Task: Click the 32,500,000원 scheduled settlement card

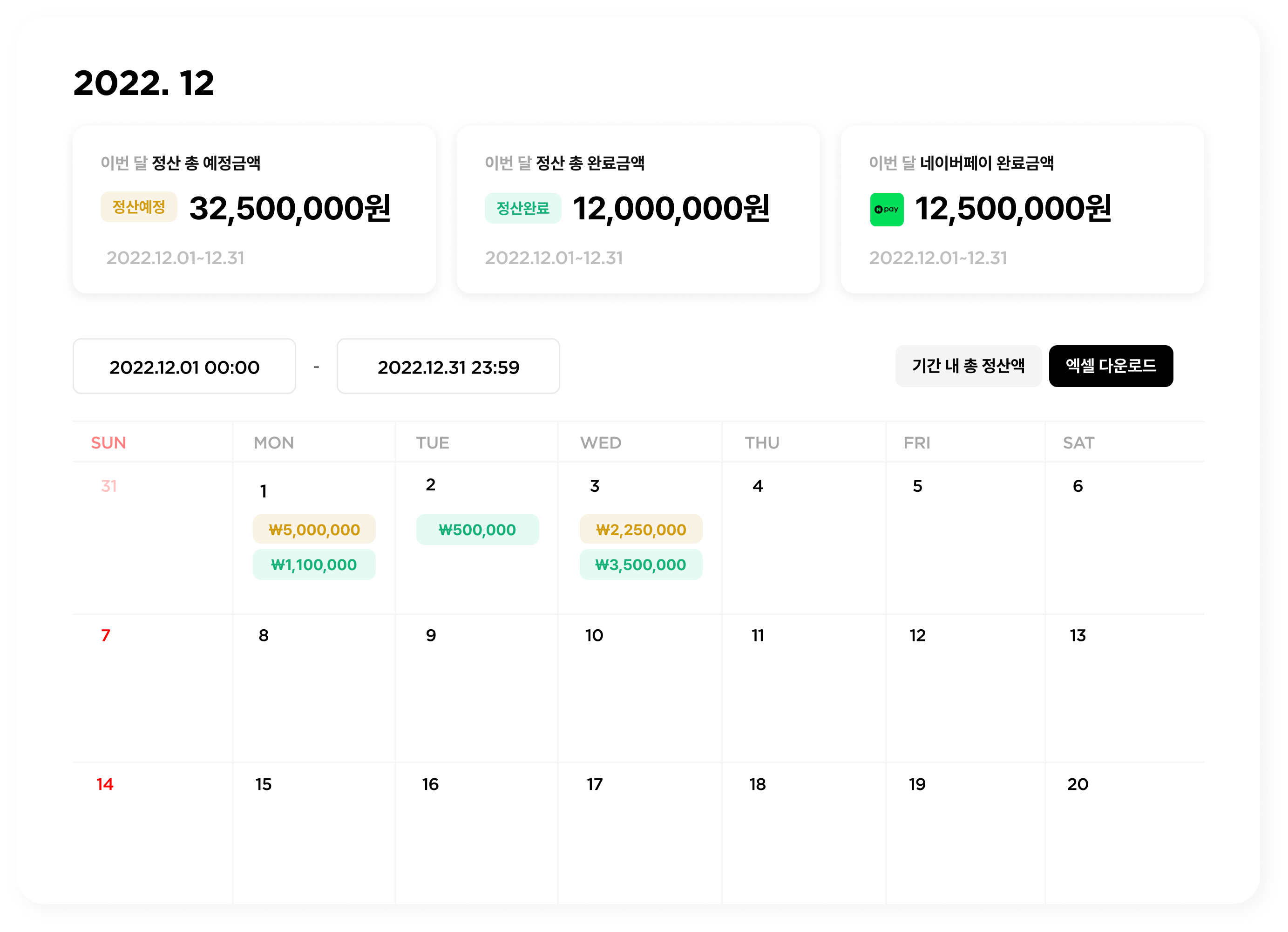Action: (x=254, y=210)
